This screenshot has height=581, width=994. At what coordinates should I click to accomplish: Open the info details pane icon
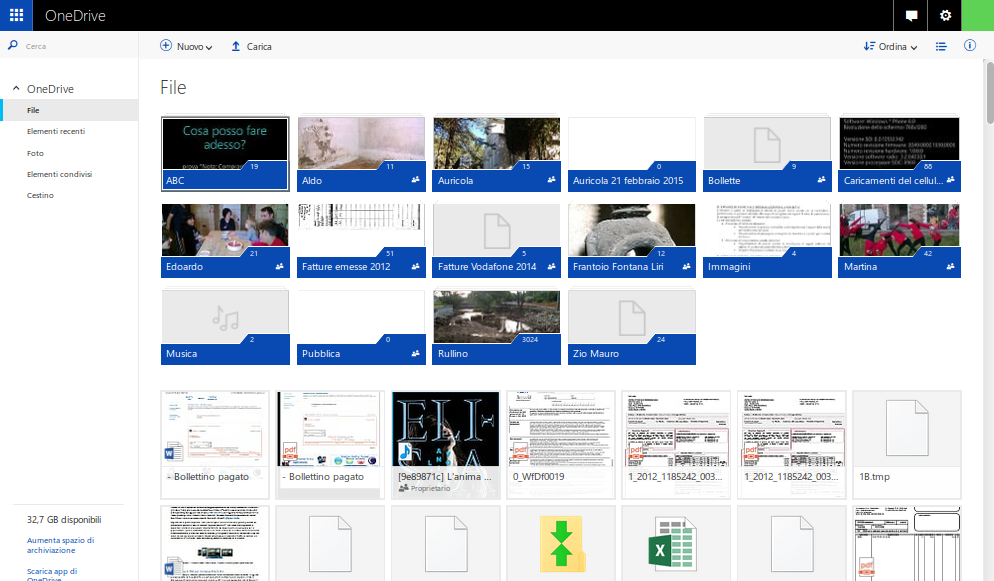970,46
